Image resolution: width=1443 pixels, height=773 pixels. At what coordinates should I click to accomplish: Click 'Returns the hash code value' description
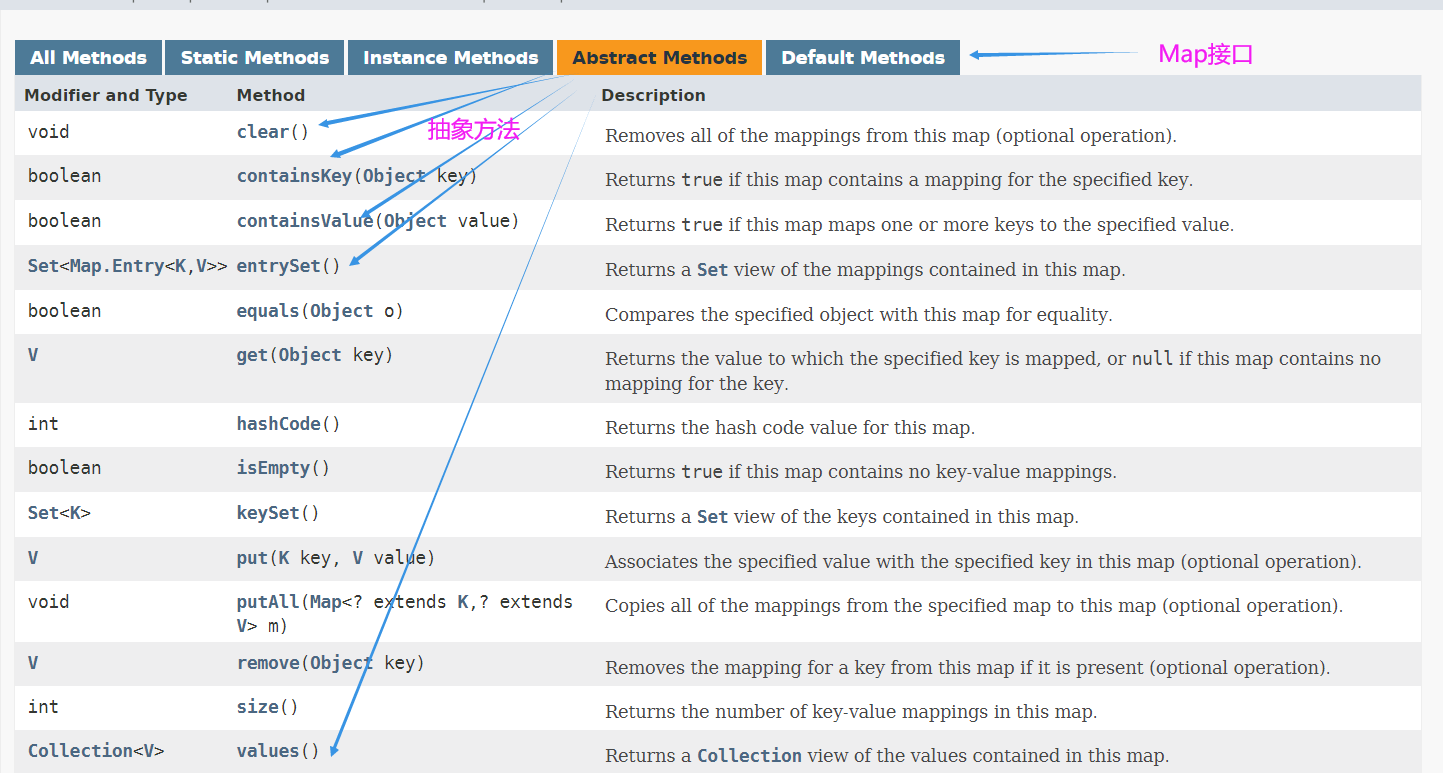[x=790, y=428]
